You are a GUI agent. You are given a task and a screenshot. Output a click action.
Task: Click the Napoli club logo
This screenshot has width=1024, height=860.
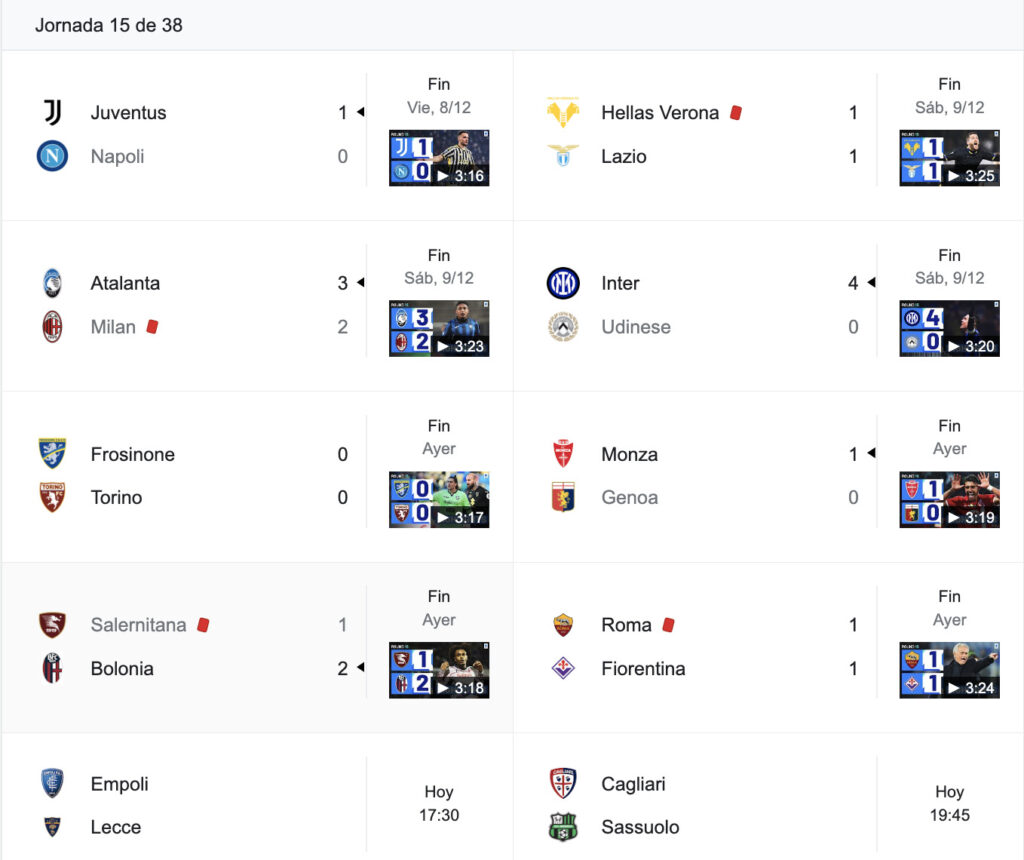tap(52, 156)
